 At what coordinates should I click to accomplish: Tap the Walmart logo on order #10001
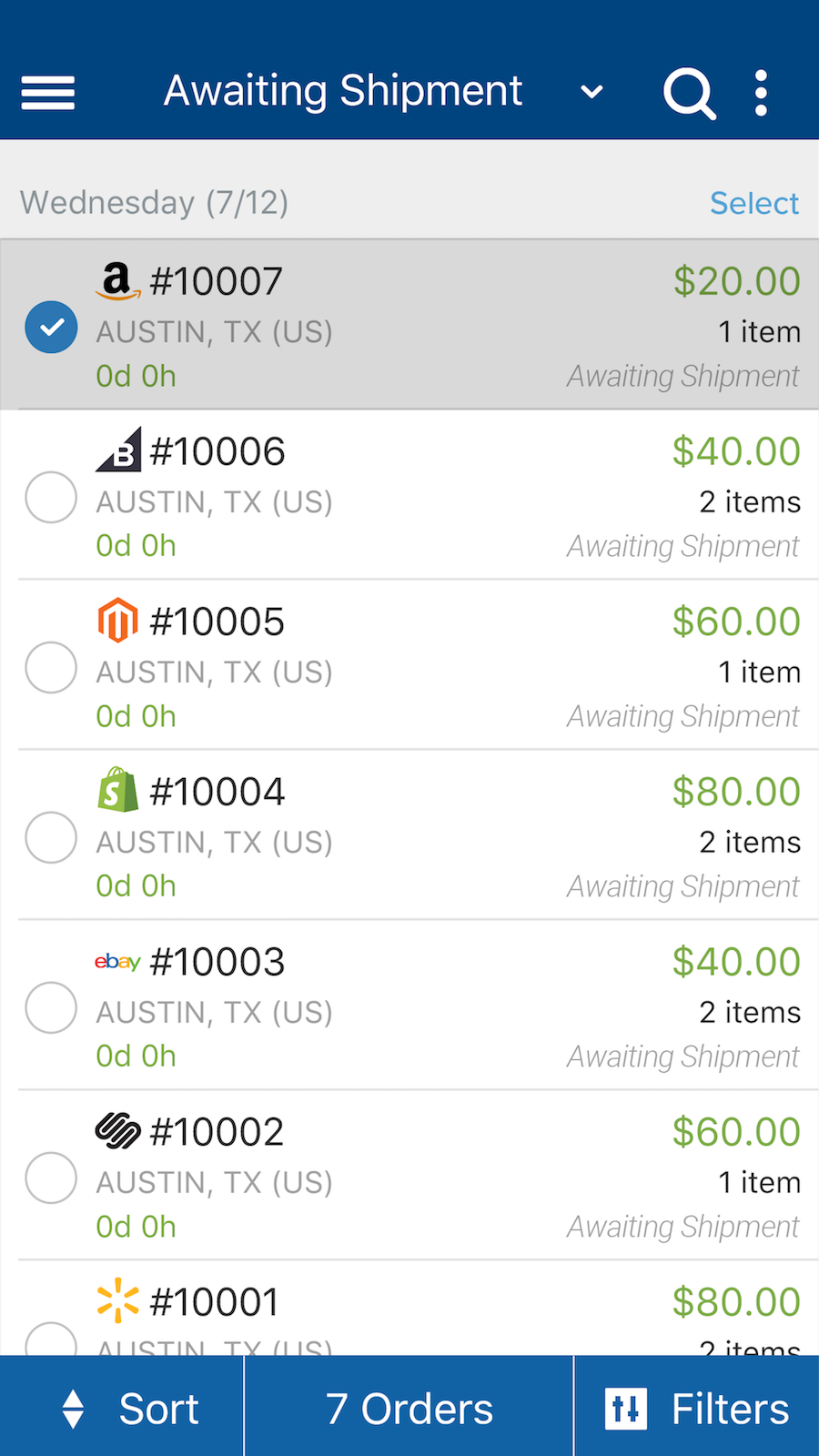click(117, 1301)
